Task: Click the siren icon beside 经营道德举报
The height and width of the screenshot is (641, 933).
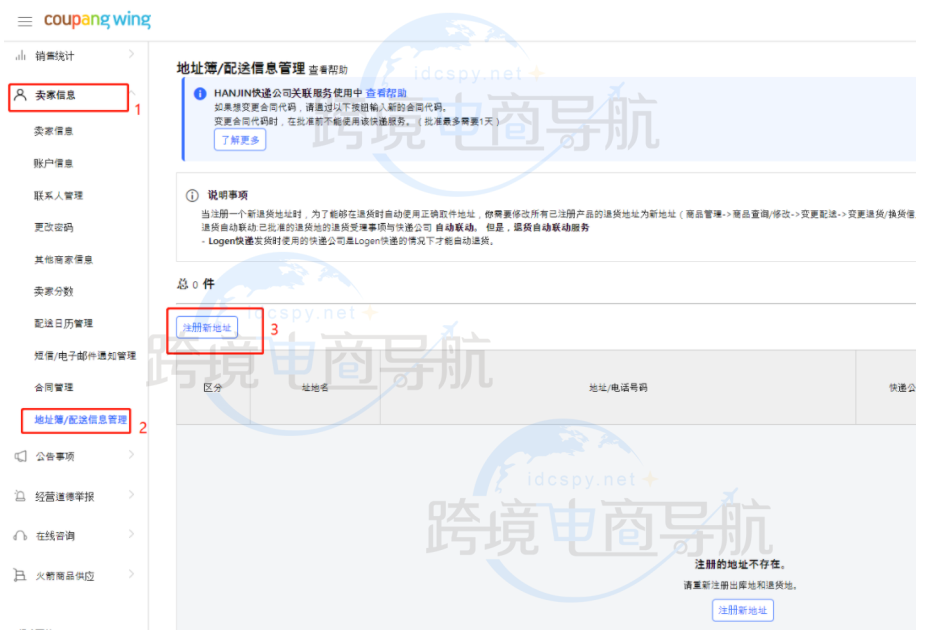Action: [x=20, y=496]
